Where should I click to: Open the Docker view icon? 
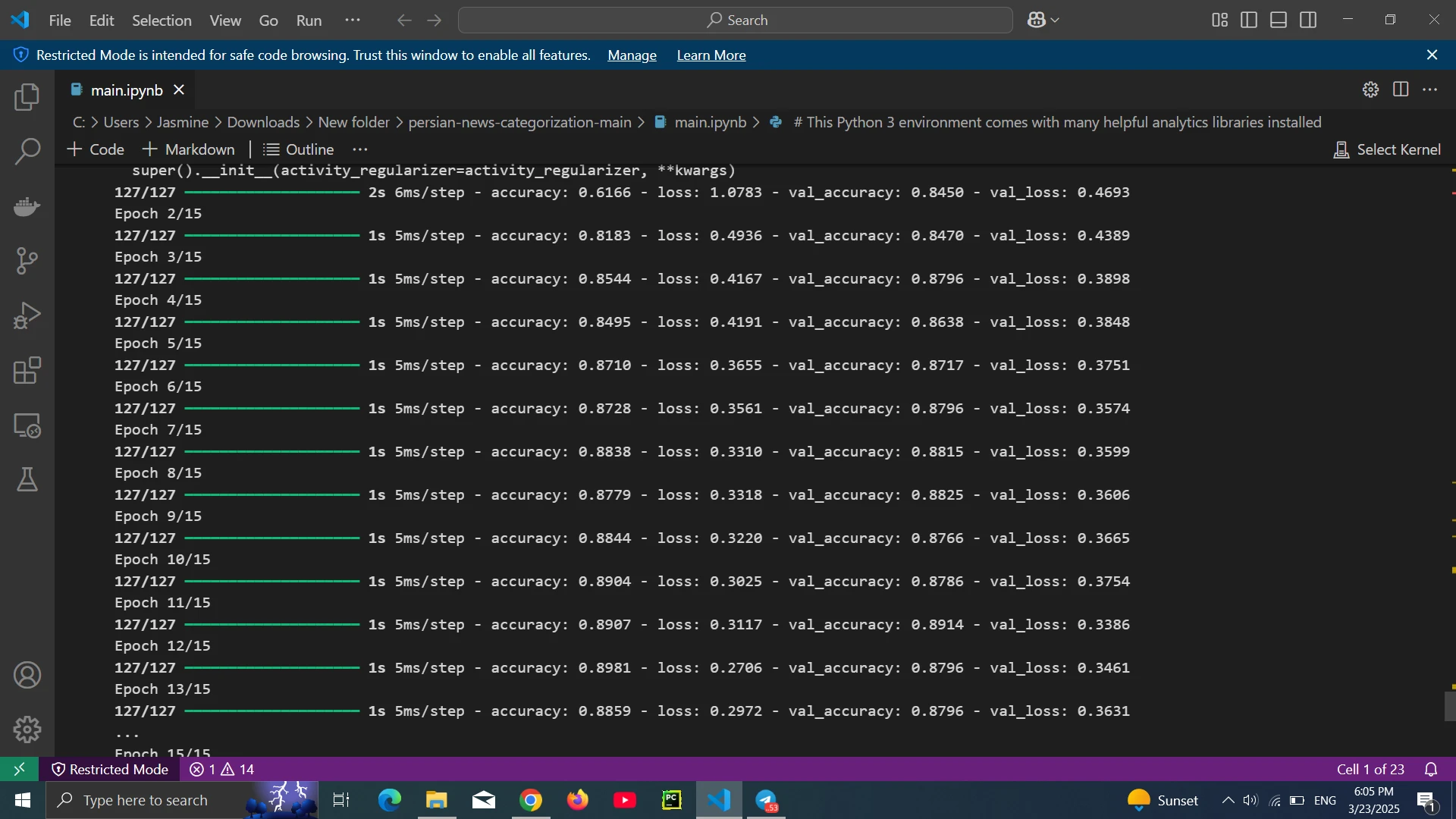point(27,206)
